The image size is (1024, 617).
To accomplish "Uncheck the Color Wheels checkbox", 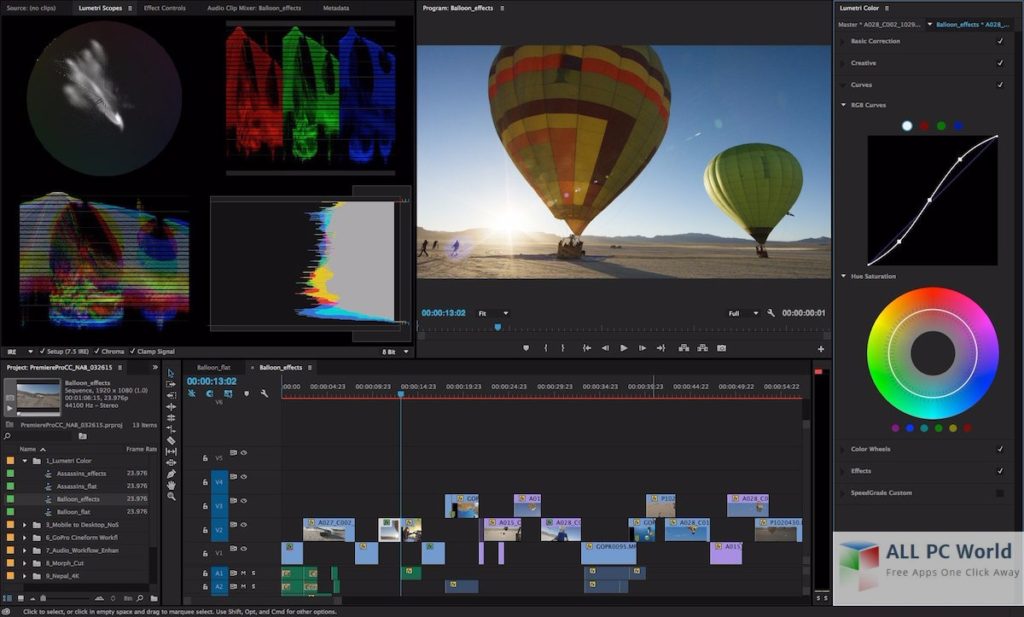I will click(1000, 449).
